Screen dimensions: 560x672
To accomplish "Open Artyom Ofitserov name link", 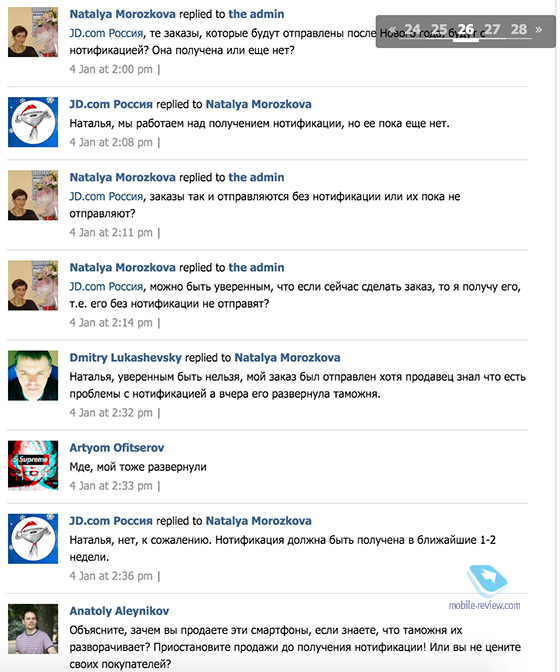I will [x=117, y=447].
